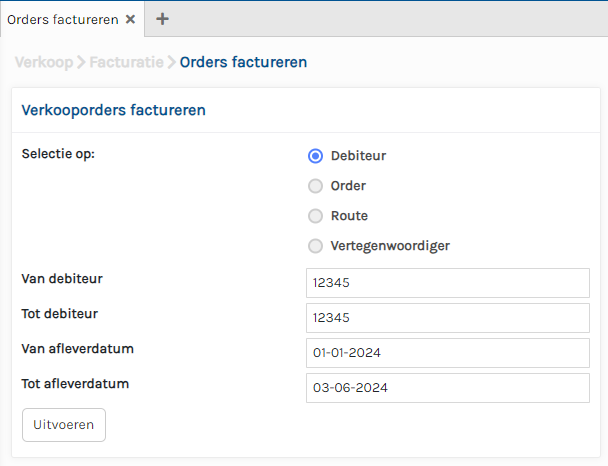Focus the Van debiteur input field
Image resolution: width=608 pixels, height=466 pixels.
[447, 283]
